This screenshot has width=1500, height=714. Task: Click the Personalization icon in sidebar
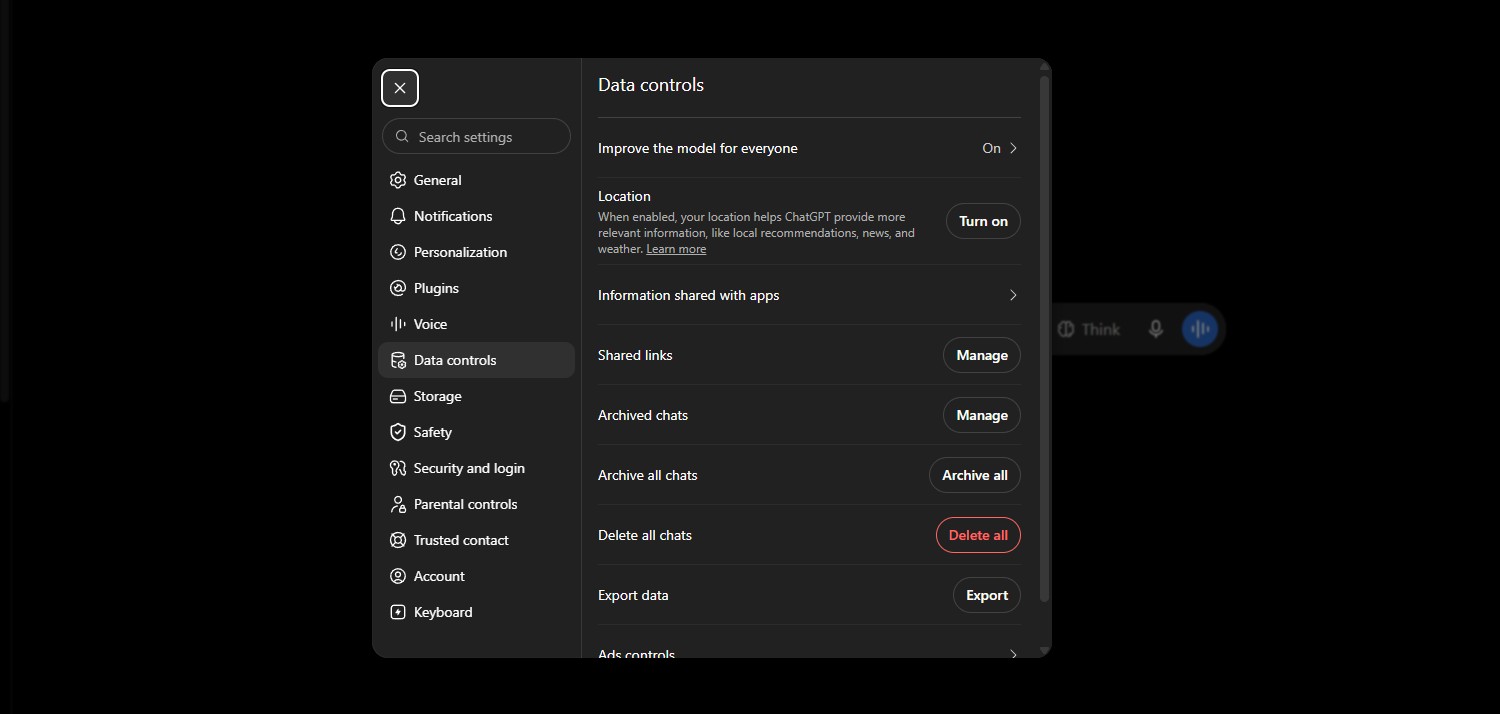[398, 252]
